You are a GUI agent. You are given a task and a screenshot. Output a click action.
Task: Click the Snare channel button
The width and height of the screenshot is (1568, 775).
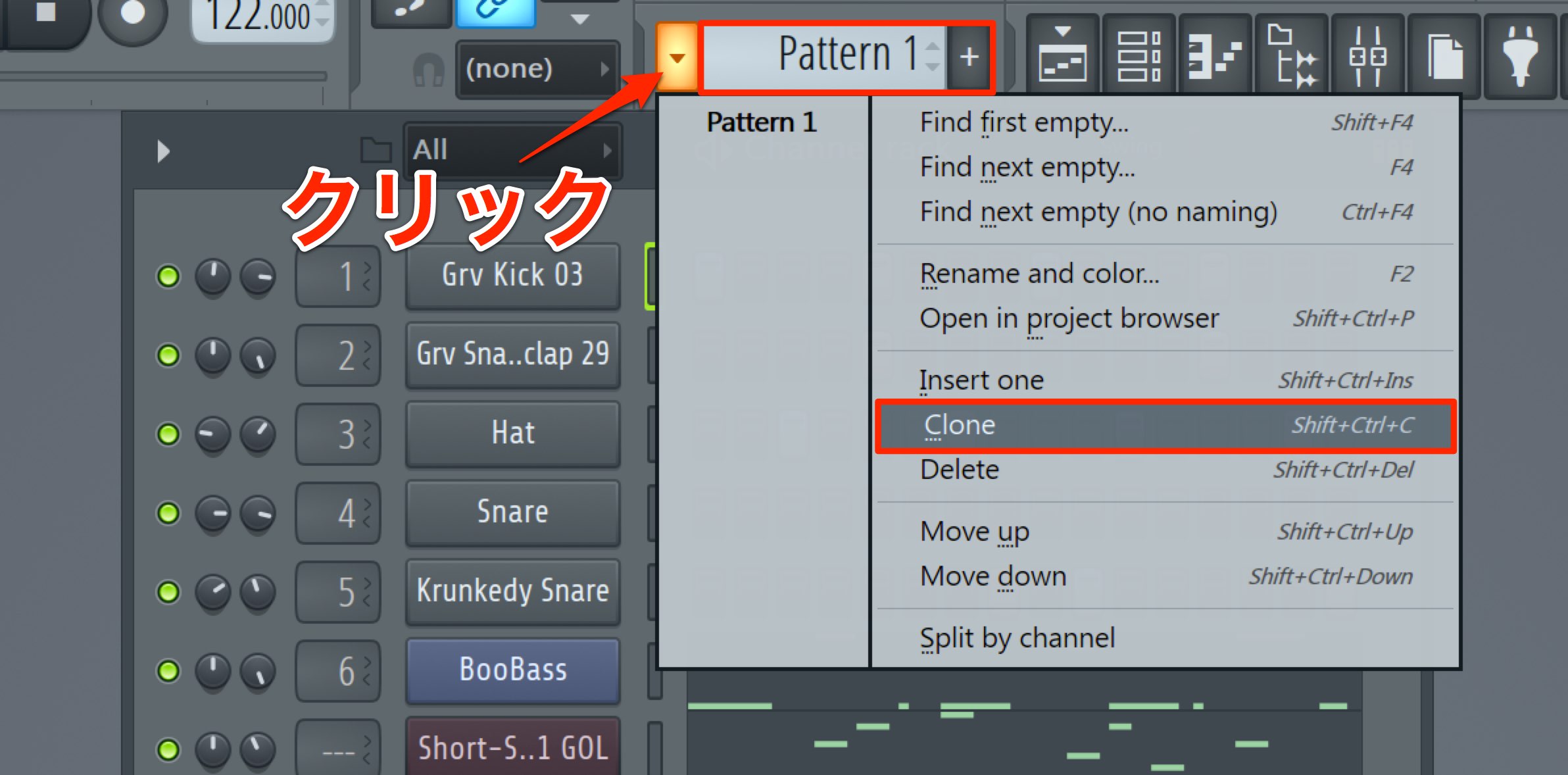512,512
